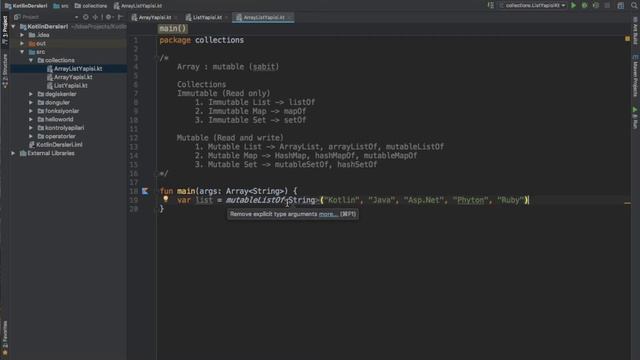Click the 'more...' link in inspection tooltip
Viewport: 640px width, 360px height.
click(328, 214)
